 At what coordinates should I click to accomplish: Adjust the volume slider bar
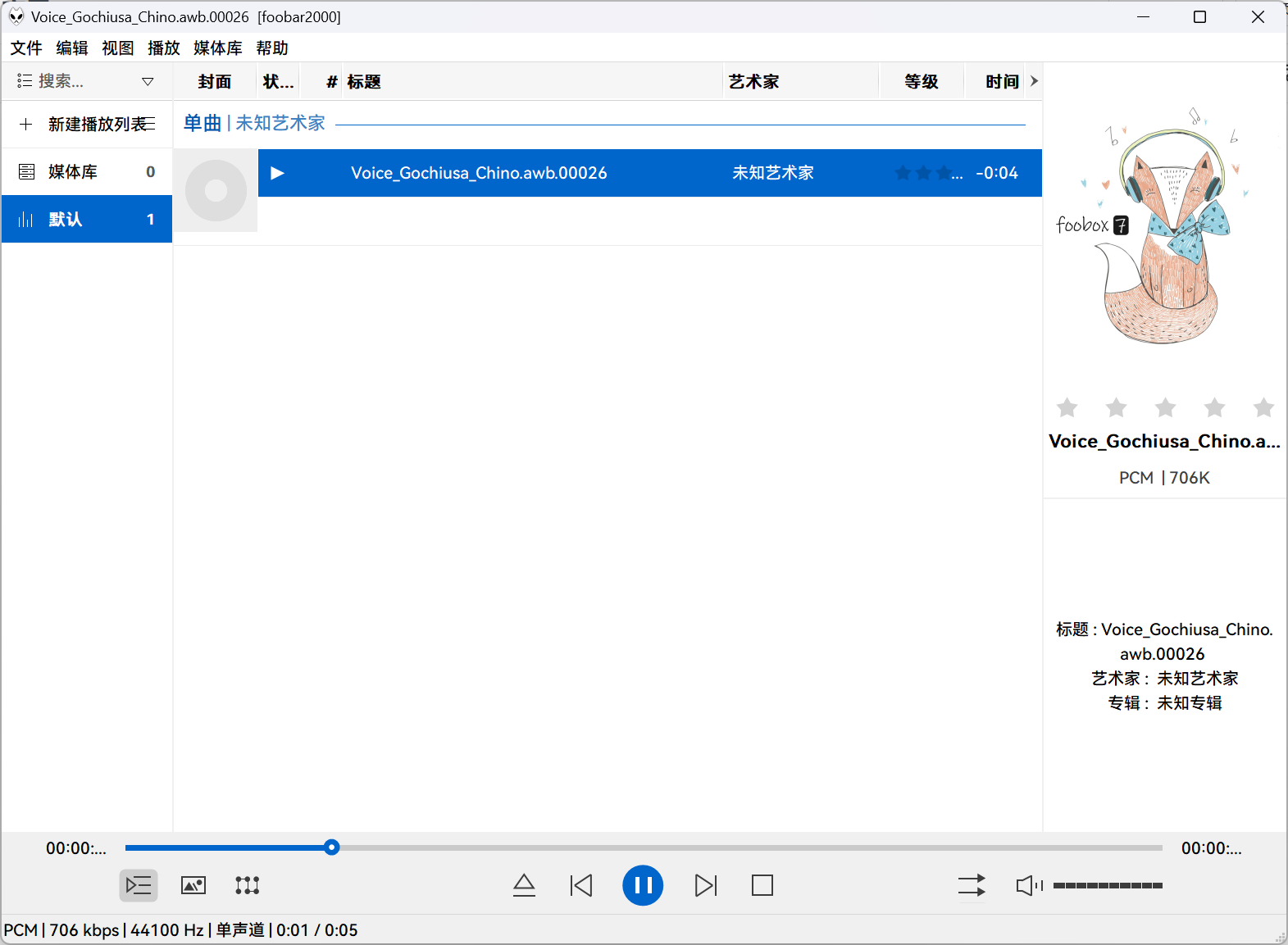click(x=1108, y=885)
